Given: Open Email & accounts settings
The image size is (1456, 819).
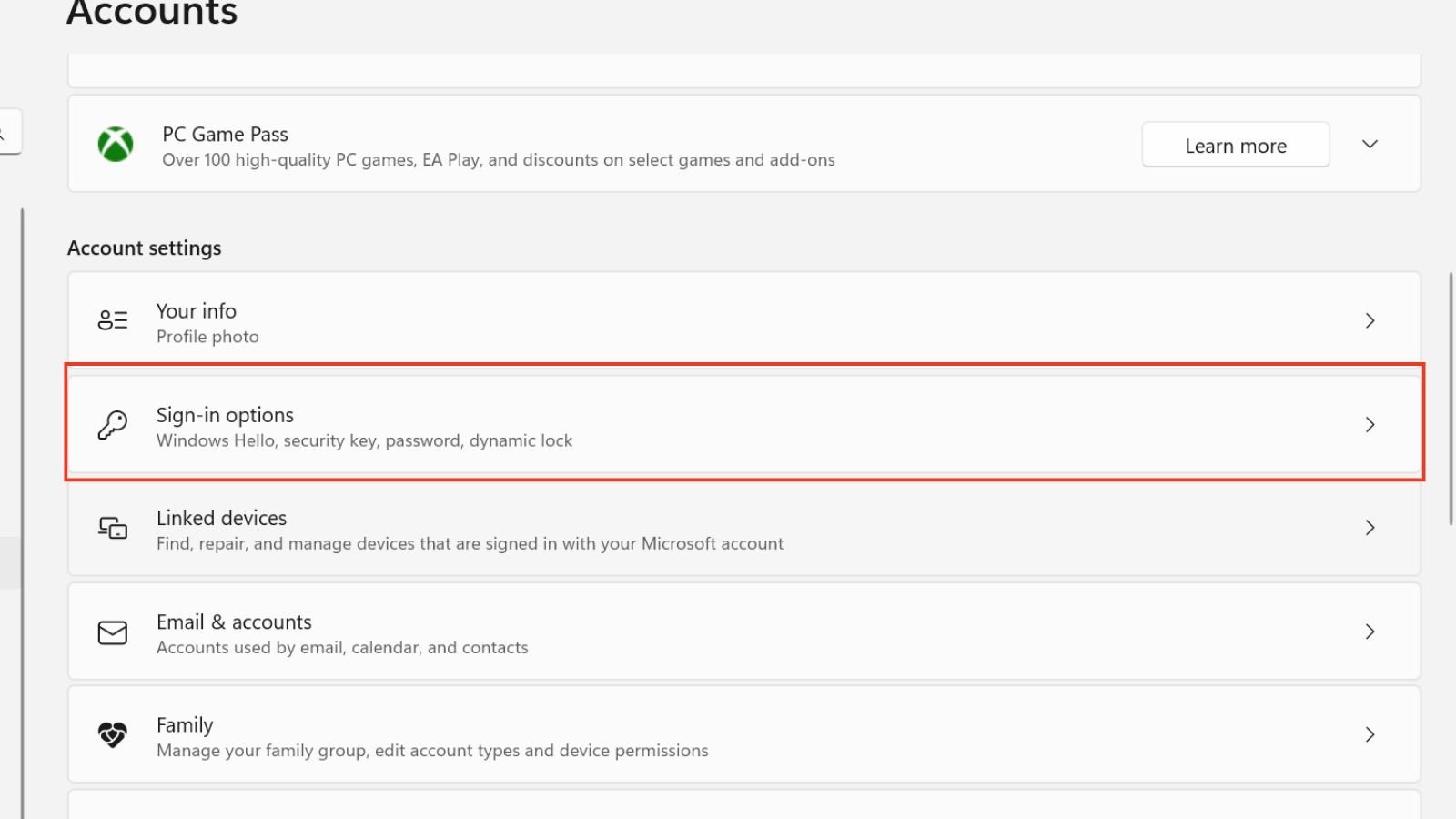Looking at the screenshot, I should coord(637,632).
